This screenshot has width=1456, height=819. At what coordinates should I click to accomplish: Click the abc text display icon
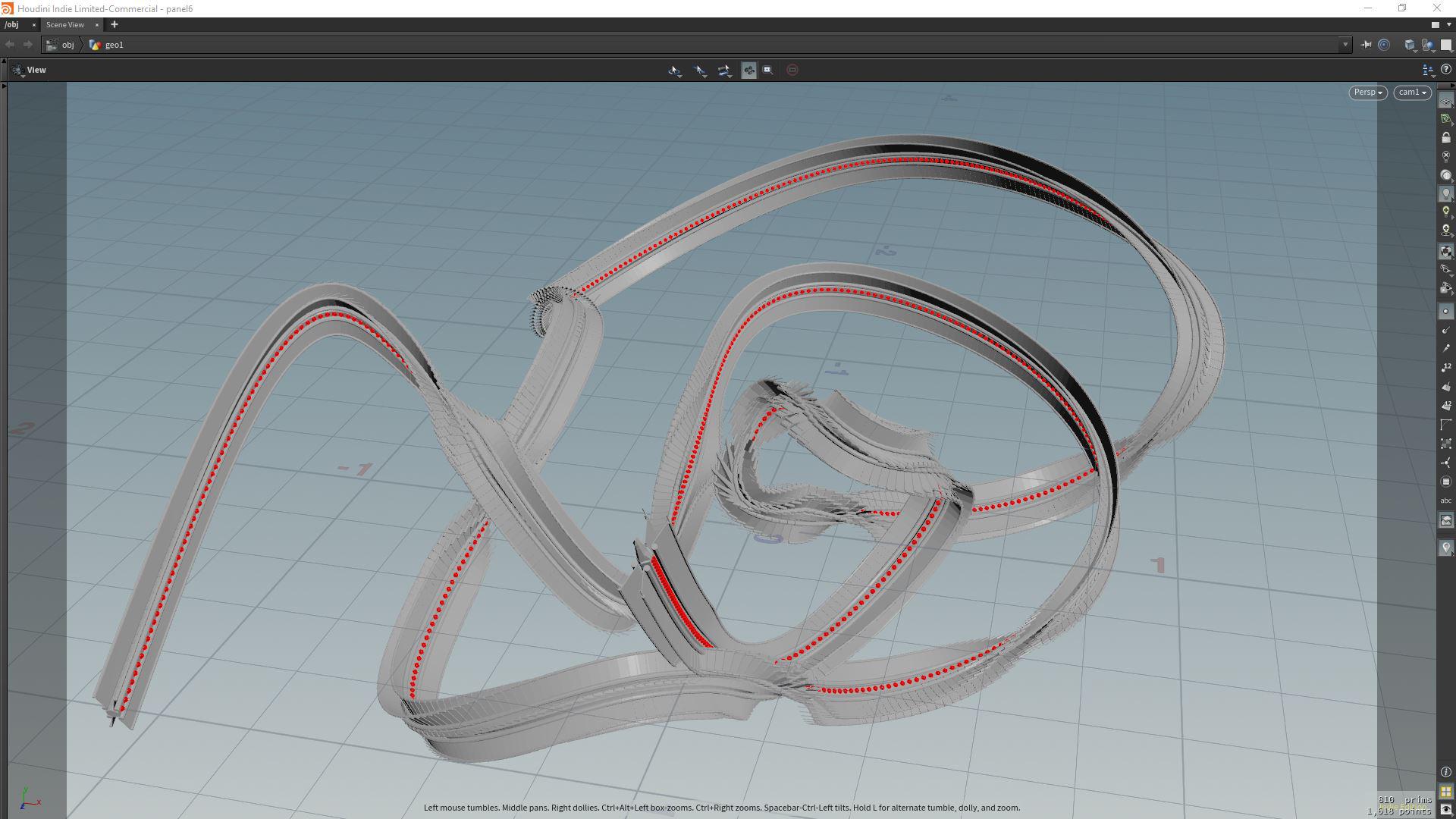(x=1447, y=500)
